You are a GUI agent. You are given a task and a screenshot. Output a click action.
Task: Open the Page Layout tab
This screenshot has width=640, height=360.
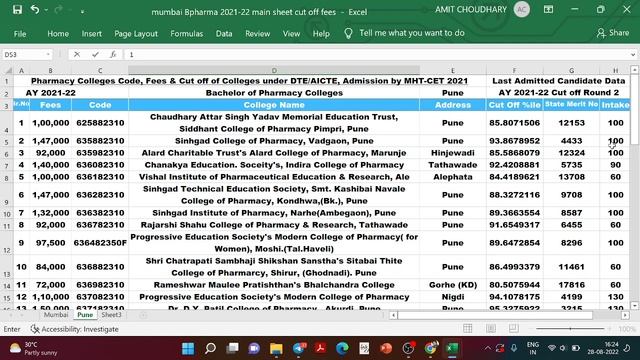[136, 34]
